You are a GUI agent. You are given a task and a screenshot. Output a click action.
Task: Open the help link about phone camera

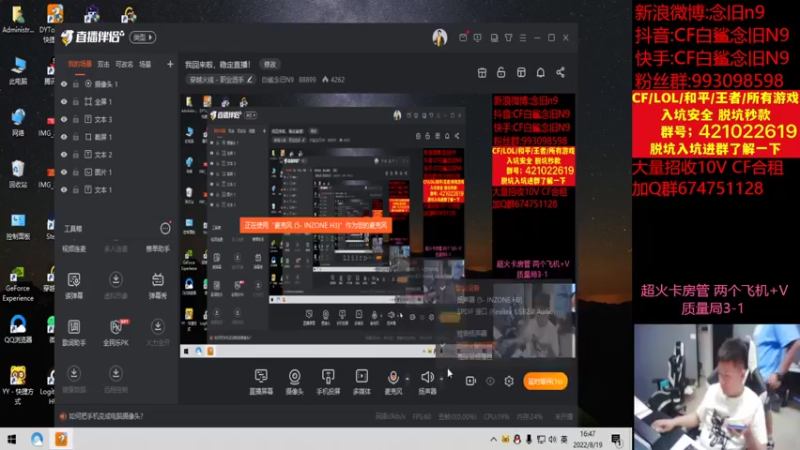tap(106, 416)
